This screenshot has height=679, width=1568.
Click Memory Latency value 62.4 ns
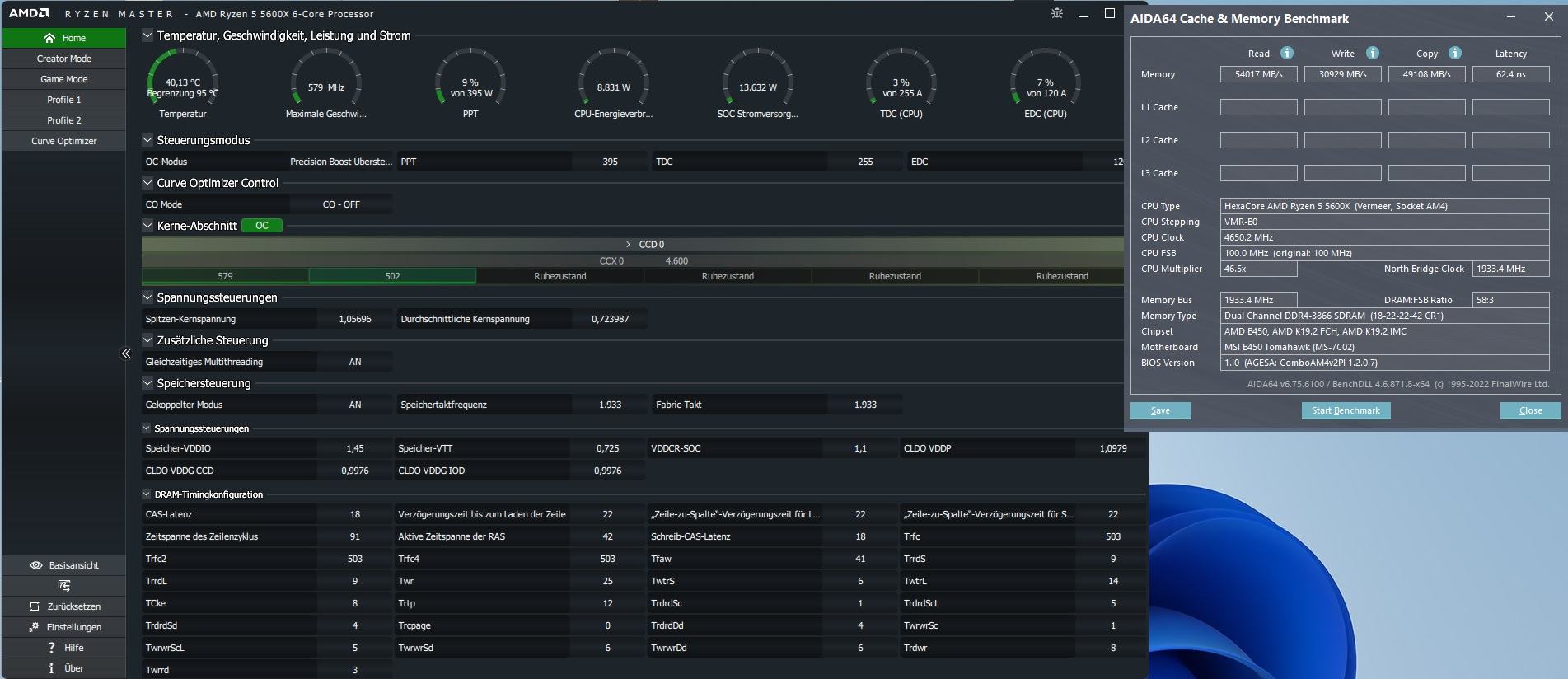1510,74
